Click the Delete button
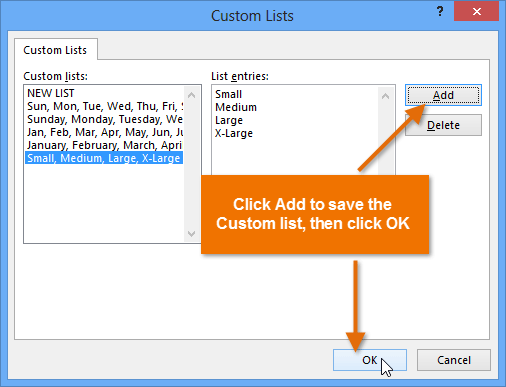Screen dimensions: 506x387 click(x=443, y=125)
